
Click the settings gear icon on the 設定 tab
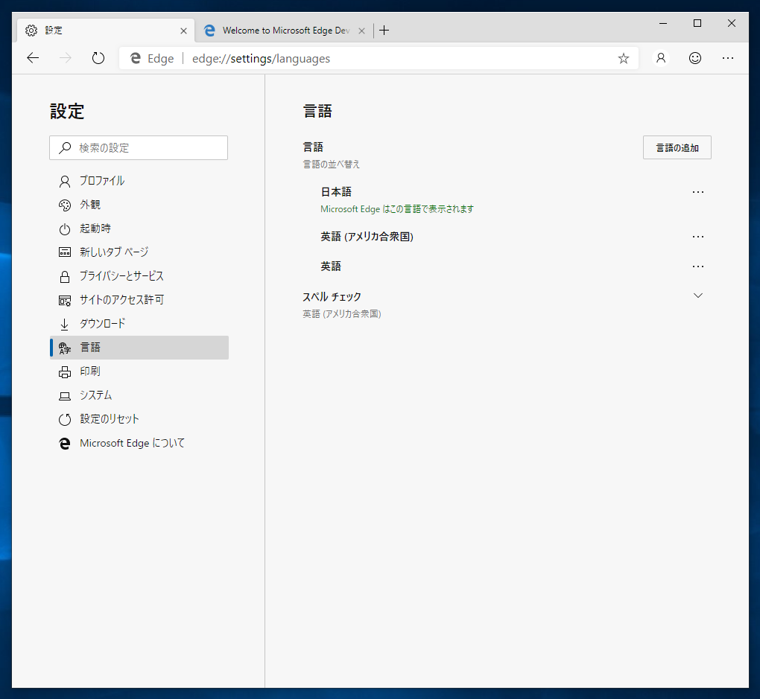pyautogui.click(x=31, y=31)
